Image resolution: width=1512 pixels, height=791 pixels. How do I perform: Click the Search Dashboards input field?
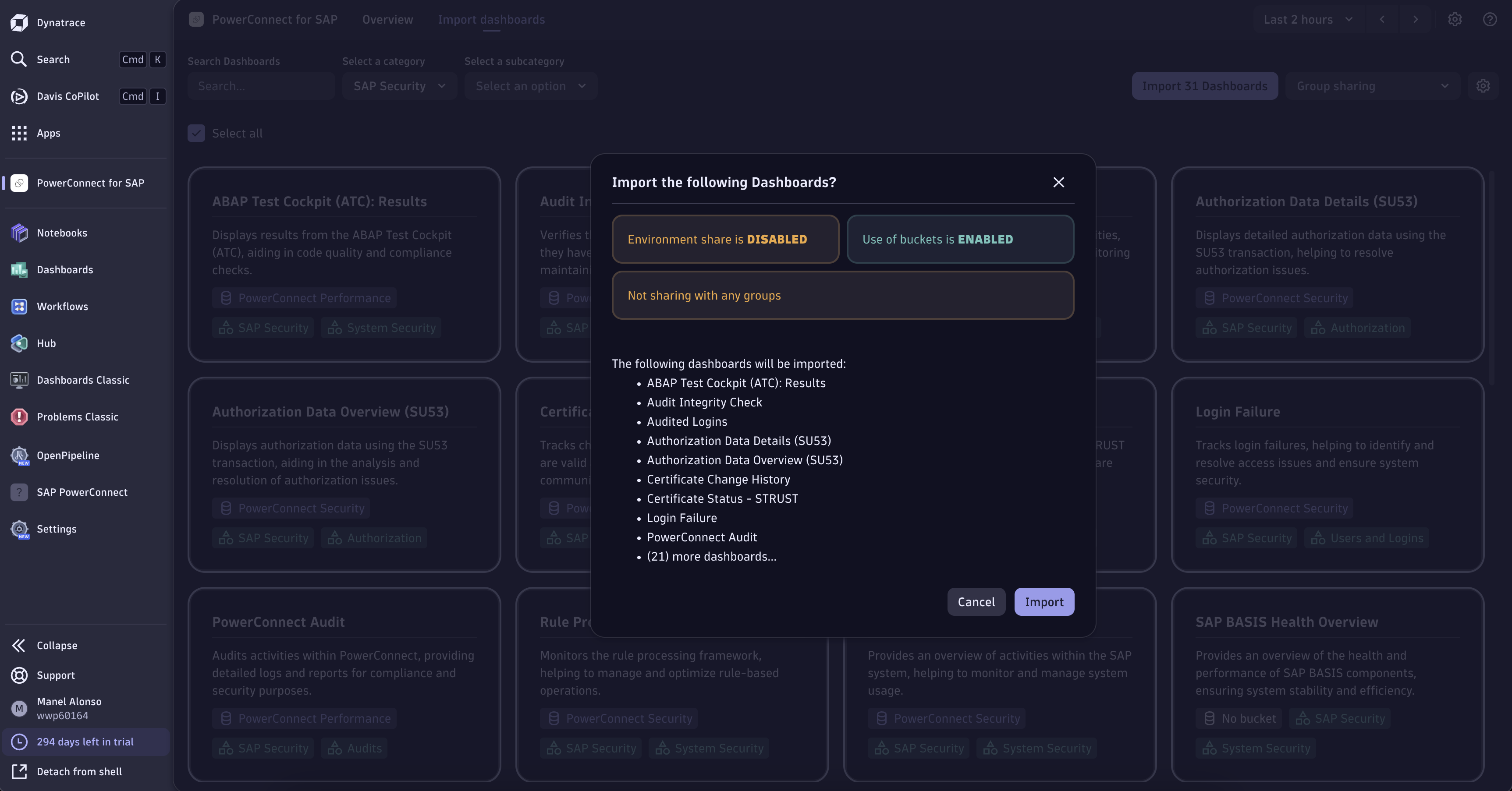pyautogui.click(x=261, y=86)
